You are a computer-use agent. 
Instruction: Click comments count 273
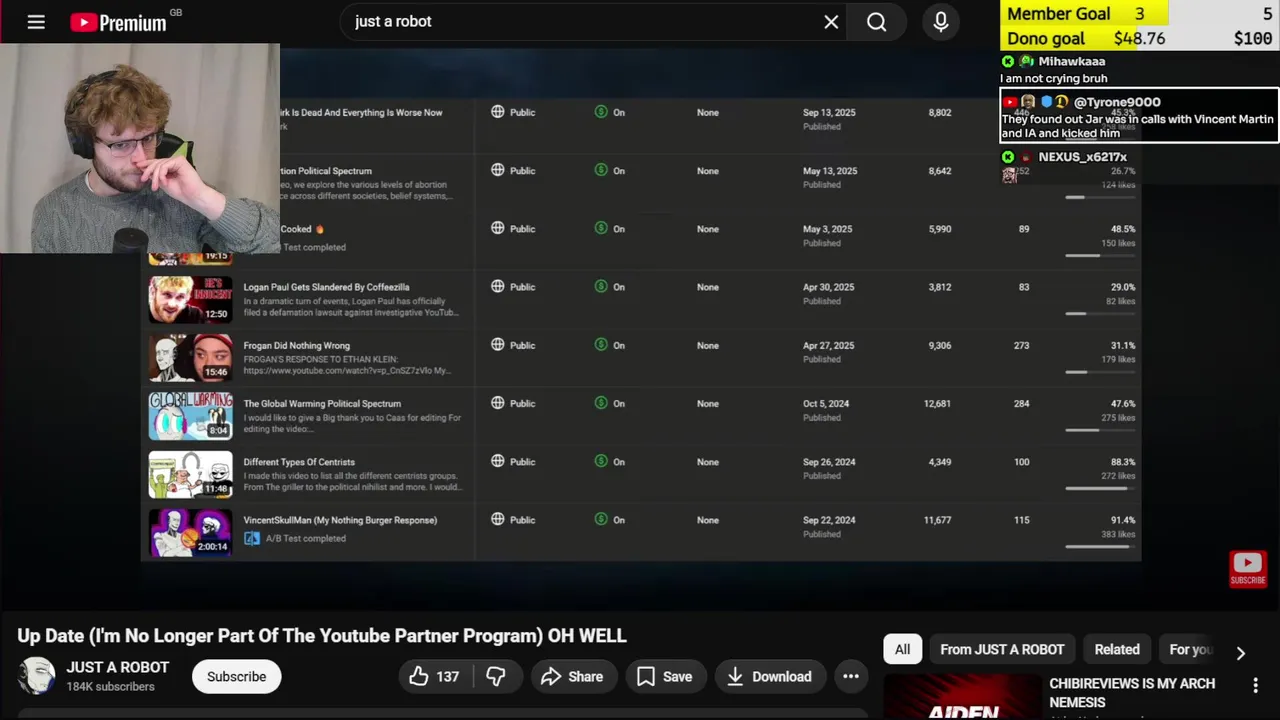(x=1021, y=346)
